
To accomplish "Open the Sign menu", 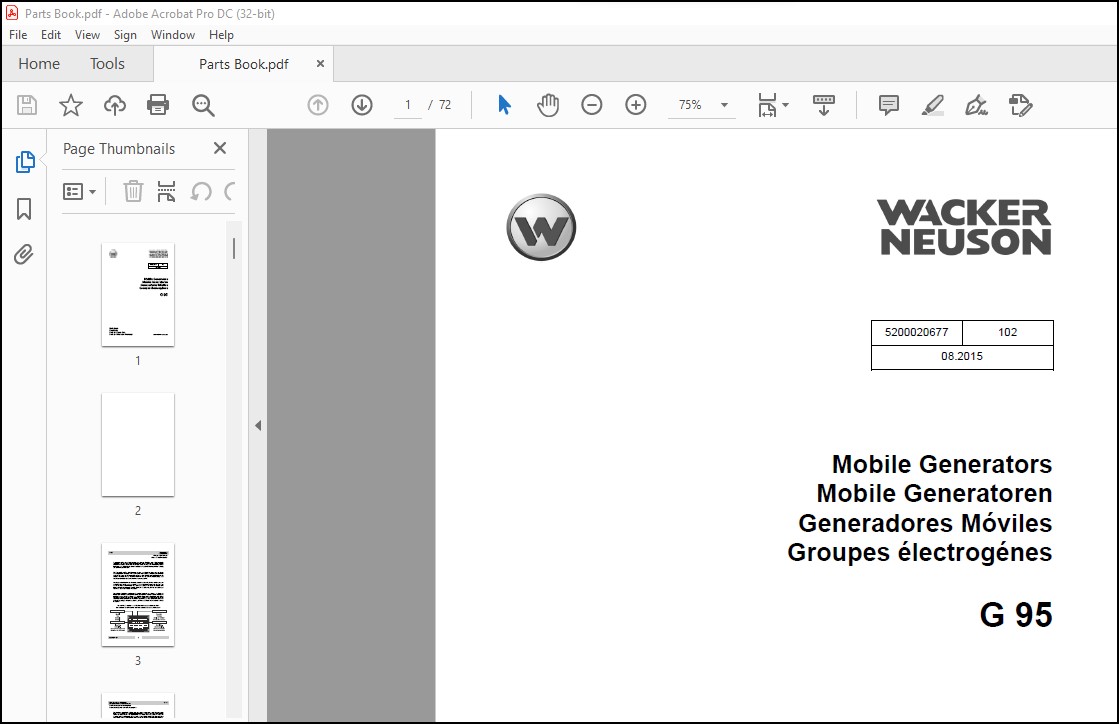I will [x=125, y=34].
